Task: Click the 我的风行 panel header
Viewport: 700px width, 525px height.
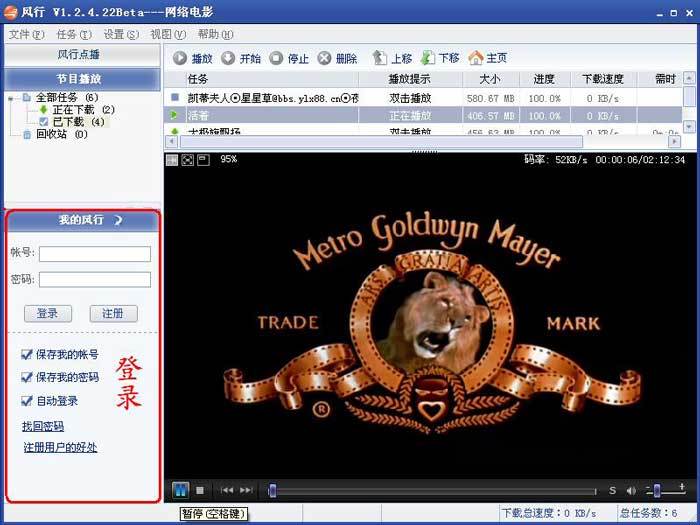Action: [x=82, y=220]
